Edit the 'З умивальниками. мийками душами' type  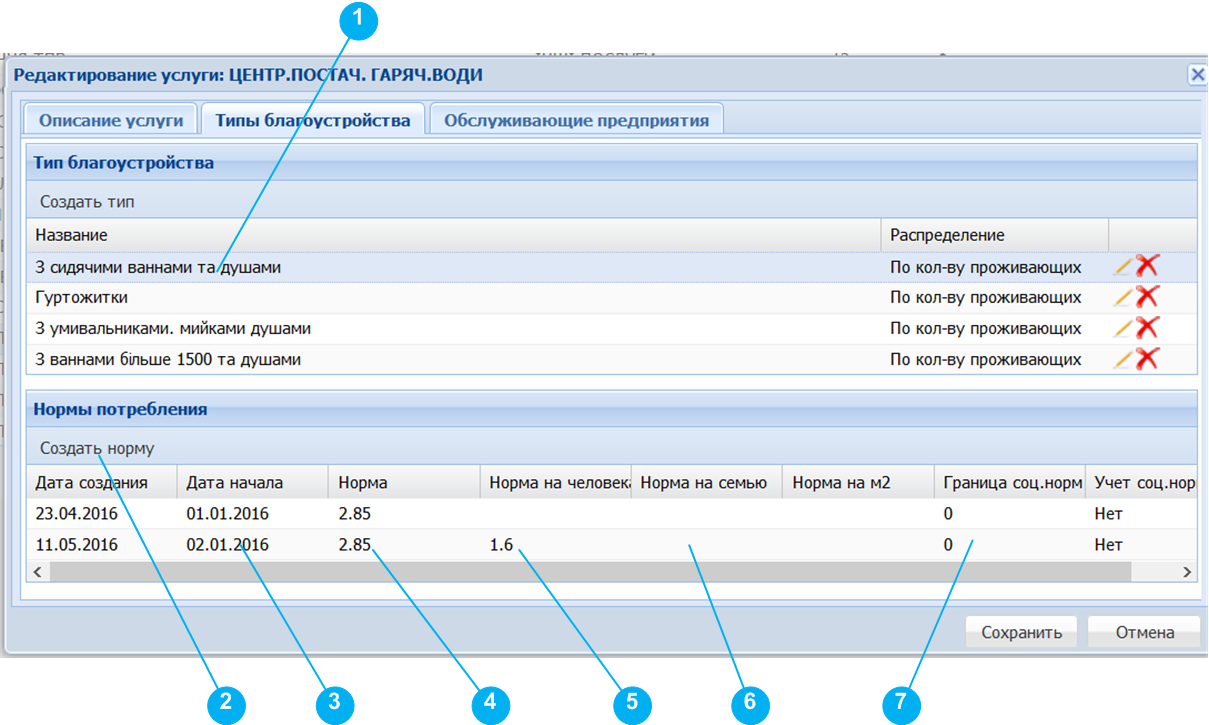tap(1124, 328)
